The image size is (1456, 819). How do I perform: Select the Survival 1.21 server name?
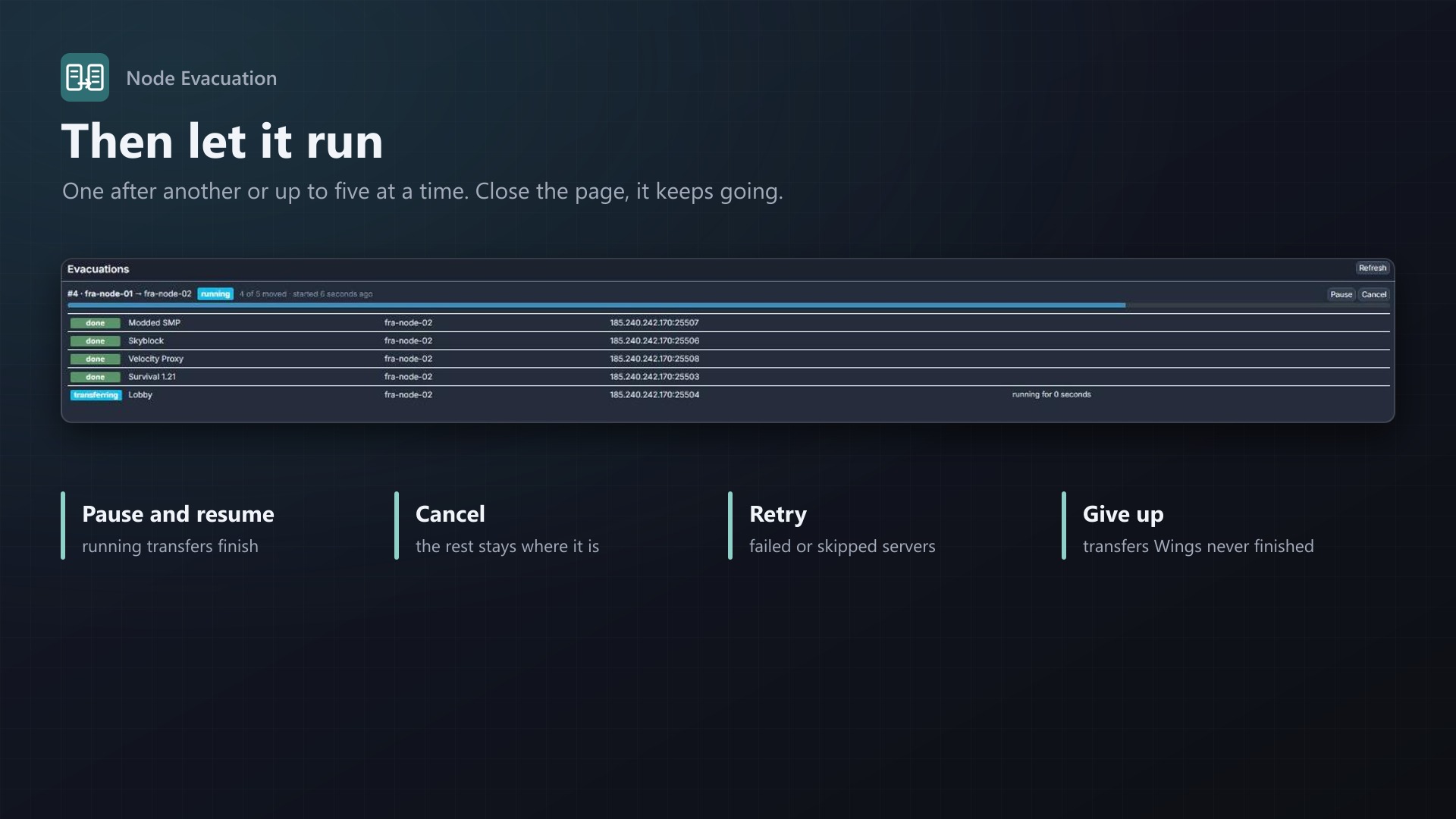152,377
